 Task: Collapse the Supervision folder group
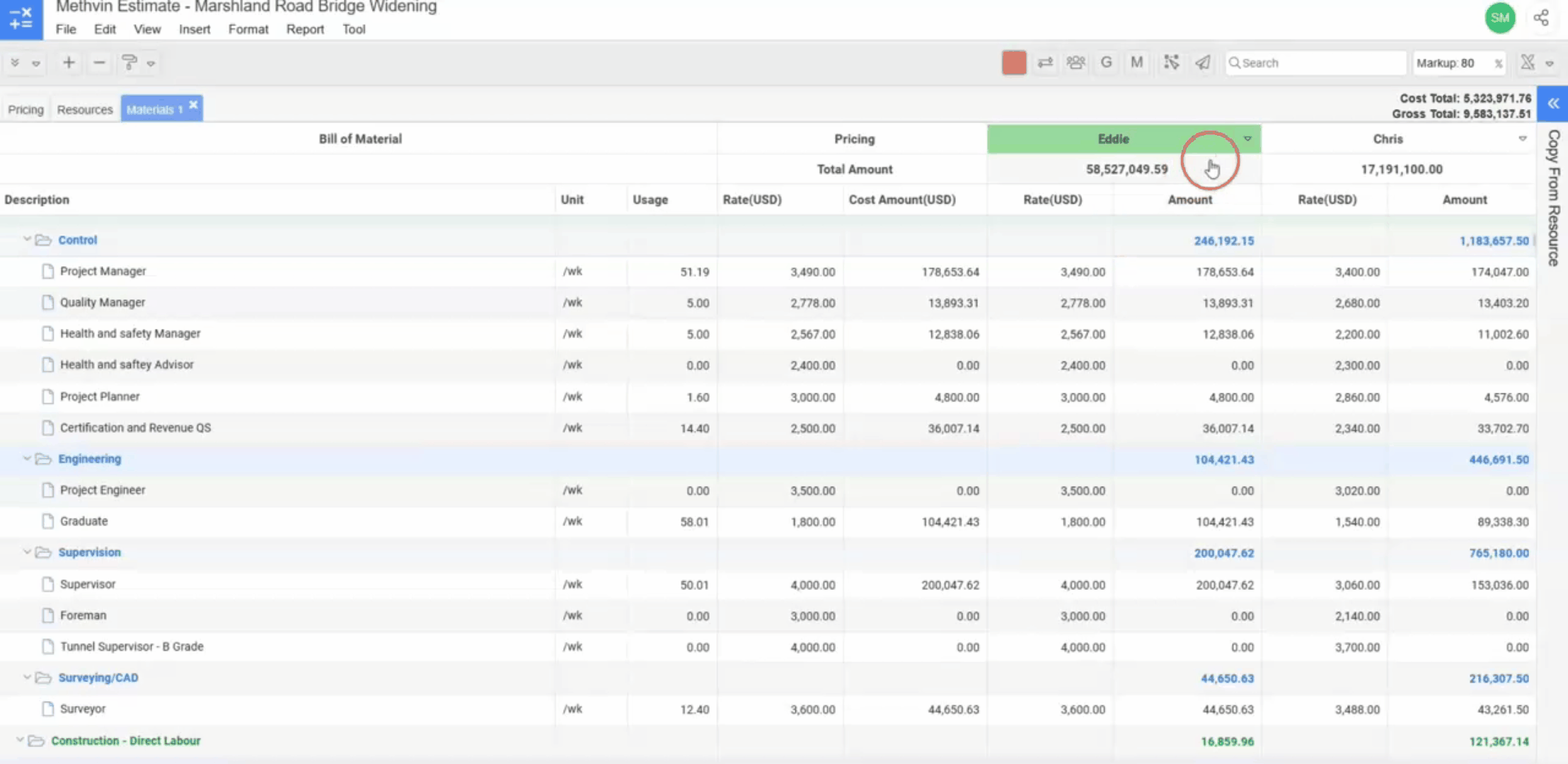(x=27, y=552)
